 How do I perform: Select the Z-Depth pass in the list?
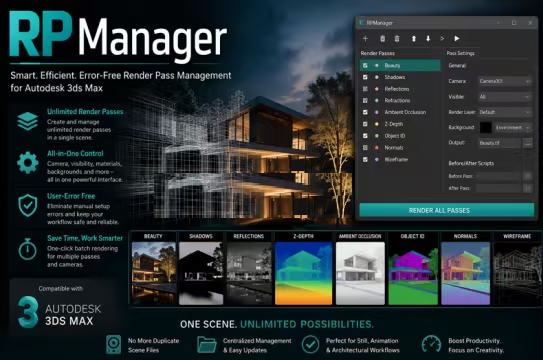400,124
